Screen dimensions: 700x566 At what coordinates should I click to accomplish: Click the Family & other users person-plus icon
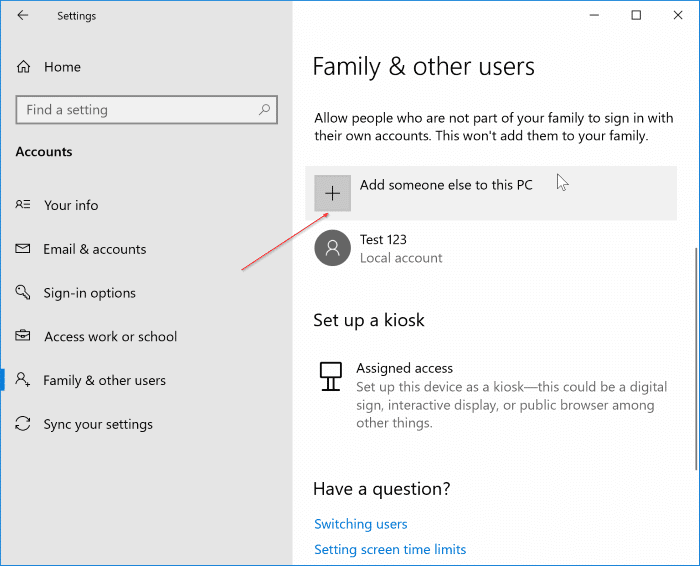coord(23,379)
